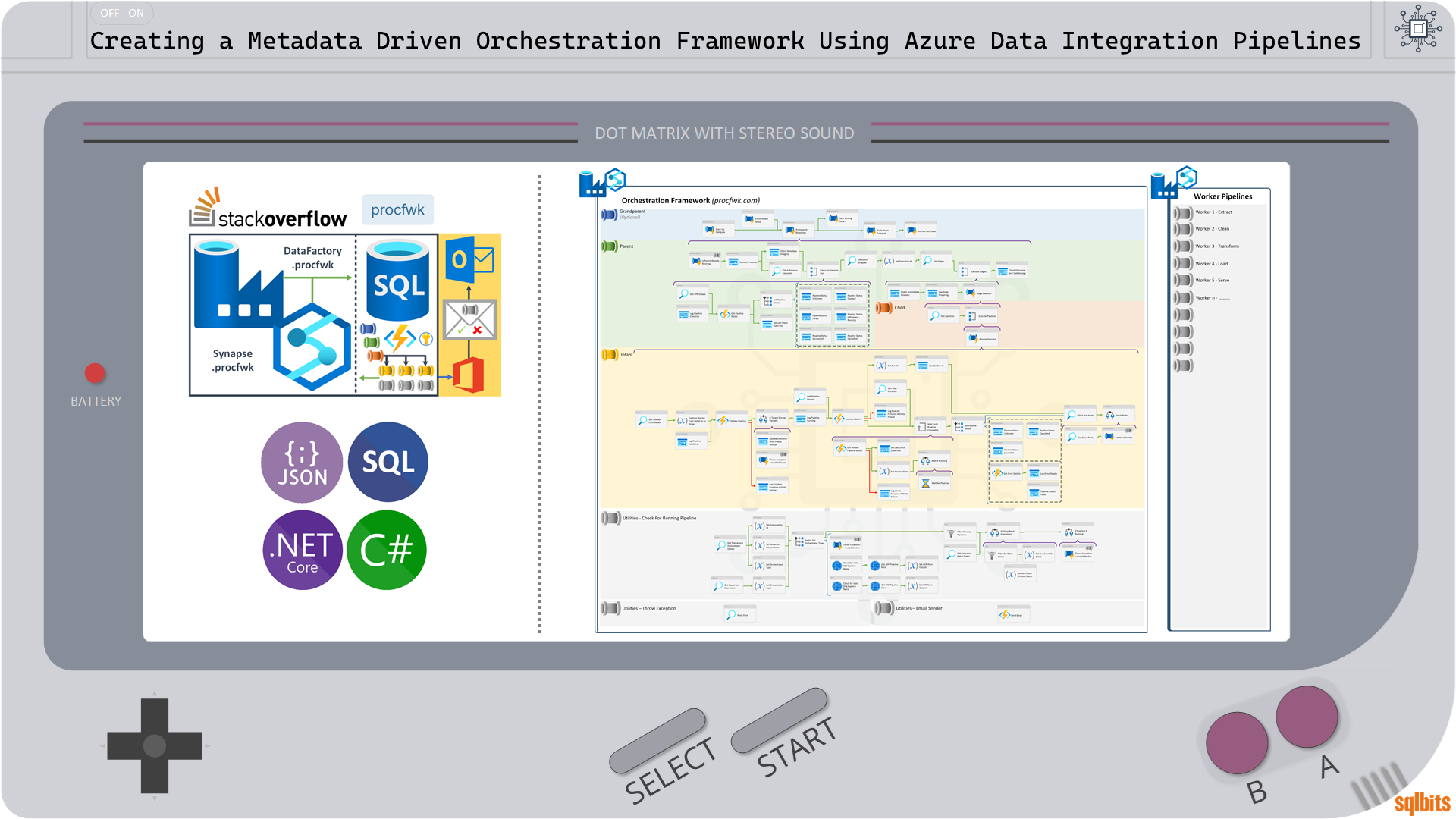Click the procfwk tag label
The image size is (1456, 819).
pyautogui.click(x=397, y=209)
